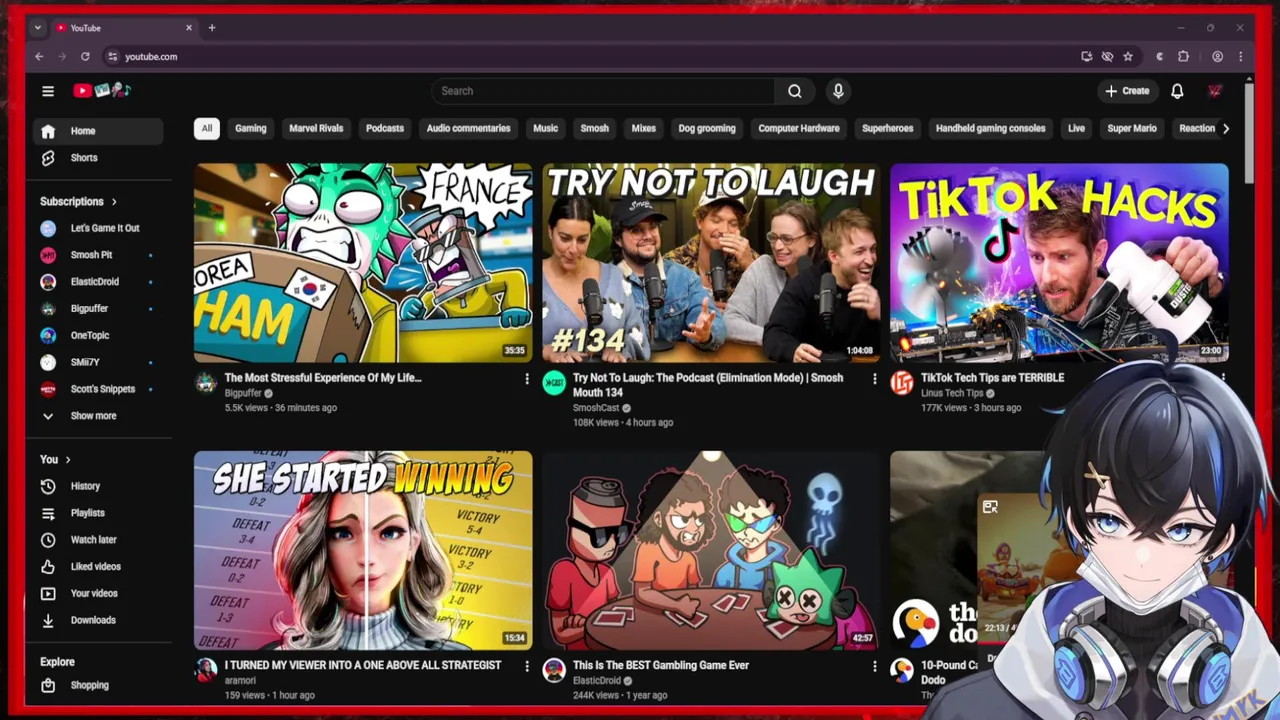Select the Podcasts chip
The height and width of the screenshot is (720, 1280).
tap(385, 128)
